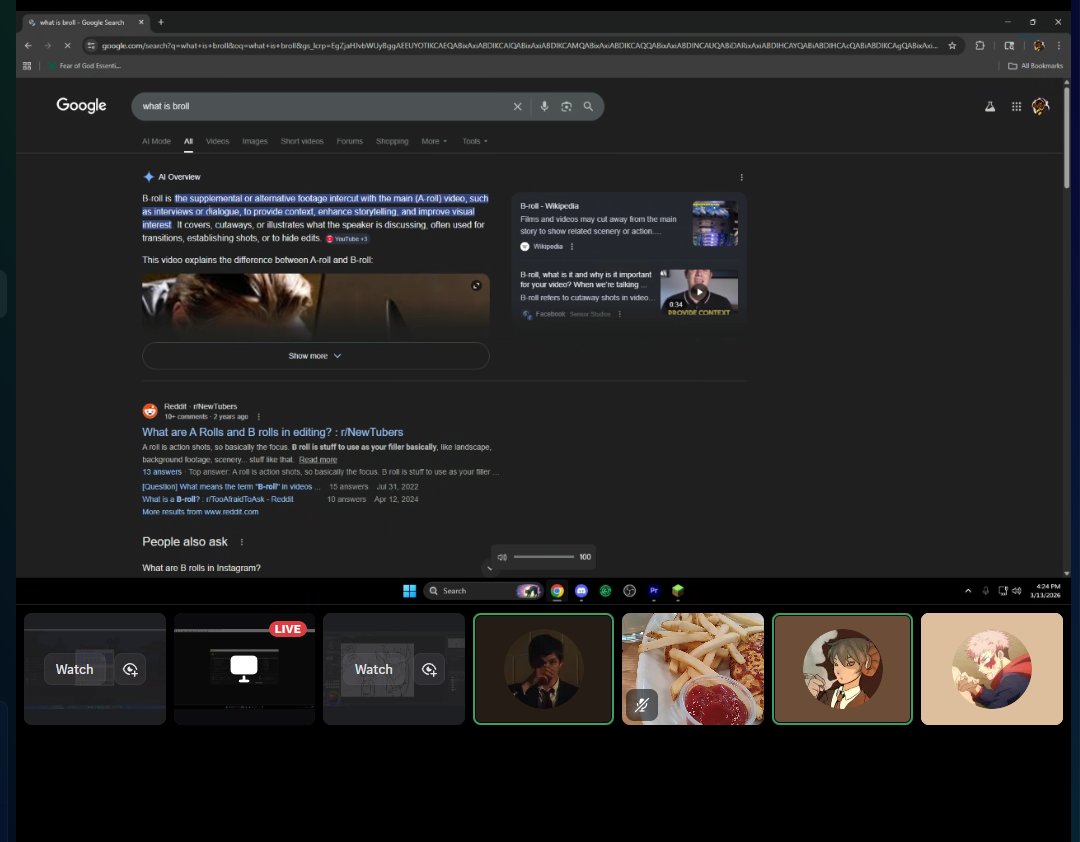Open Wikipedia card three-dot menu
The height and width of the screenshot is (842, 1080).
point(572,247)
